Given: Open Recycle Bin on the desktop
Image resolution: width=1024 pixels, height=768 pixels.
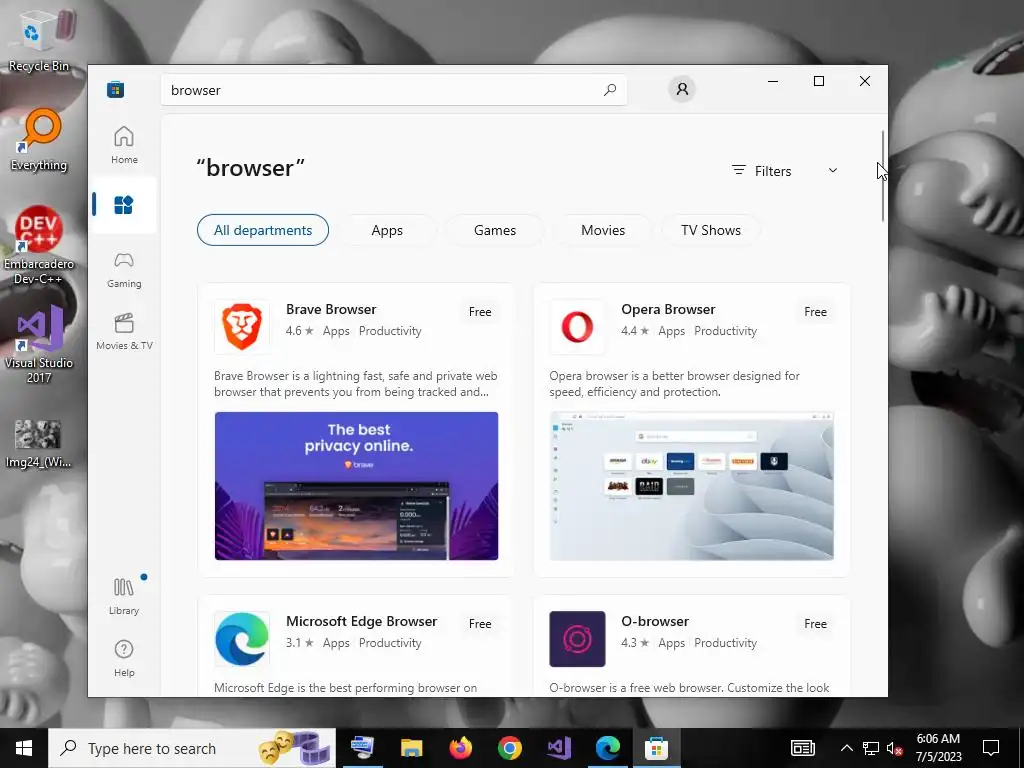Looking at the screenshot, I should [x=39, y=40].
